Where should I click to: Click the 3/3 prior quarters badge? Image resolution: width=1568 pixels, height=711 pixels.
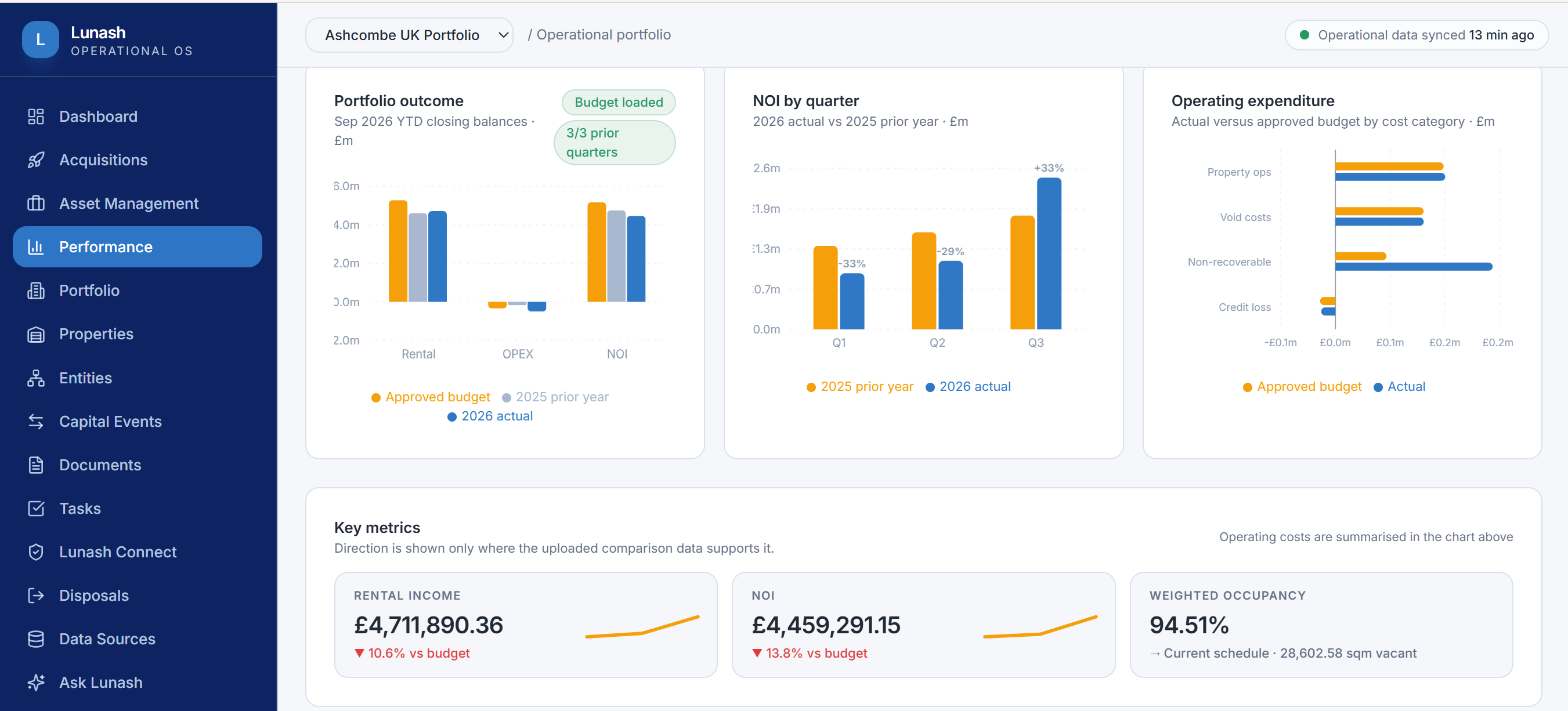(x=615, y=142)
